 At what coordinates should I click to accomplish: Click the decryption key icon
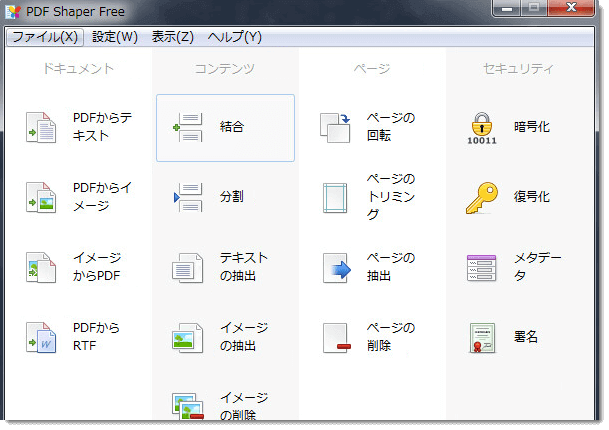[x=482, y=198]
